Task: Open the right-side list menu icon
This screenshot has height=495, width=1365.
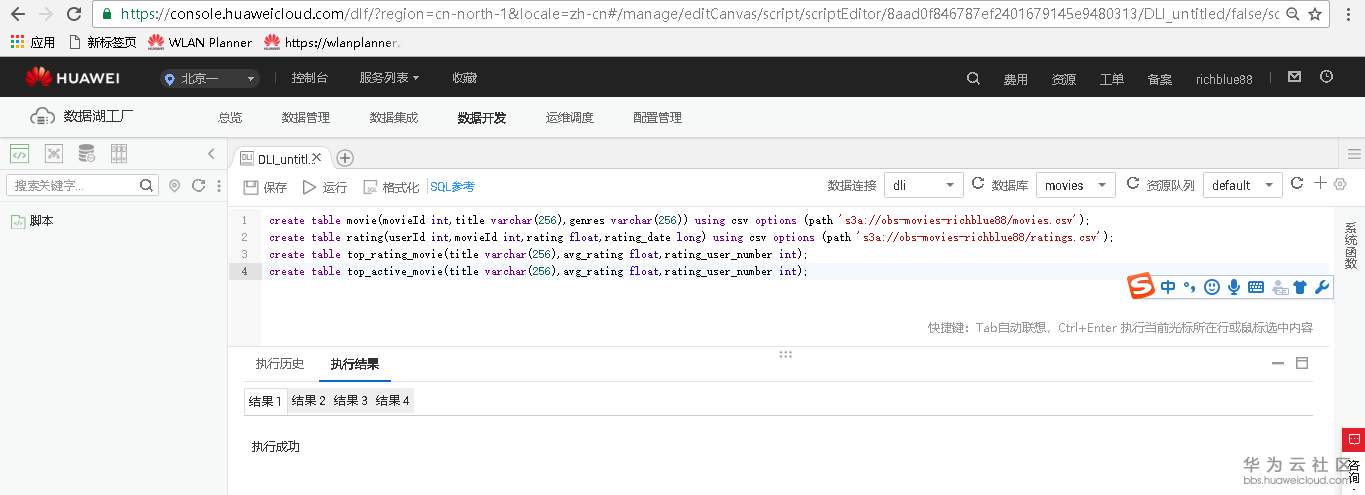Action: click(1354, 154)
